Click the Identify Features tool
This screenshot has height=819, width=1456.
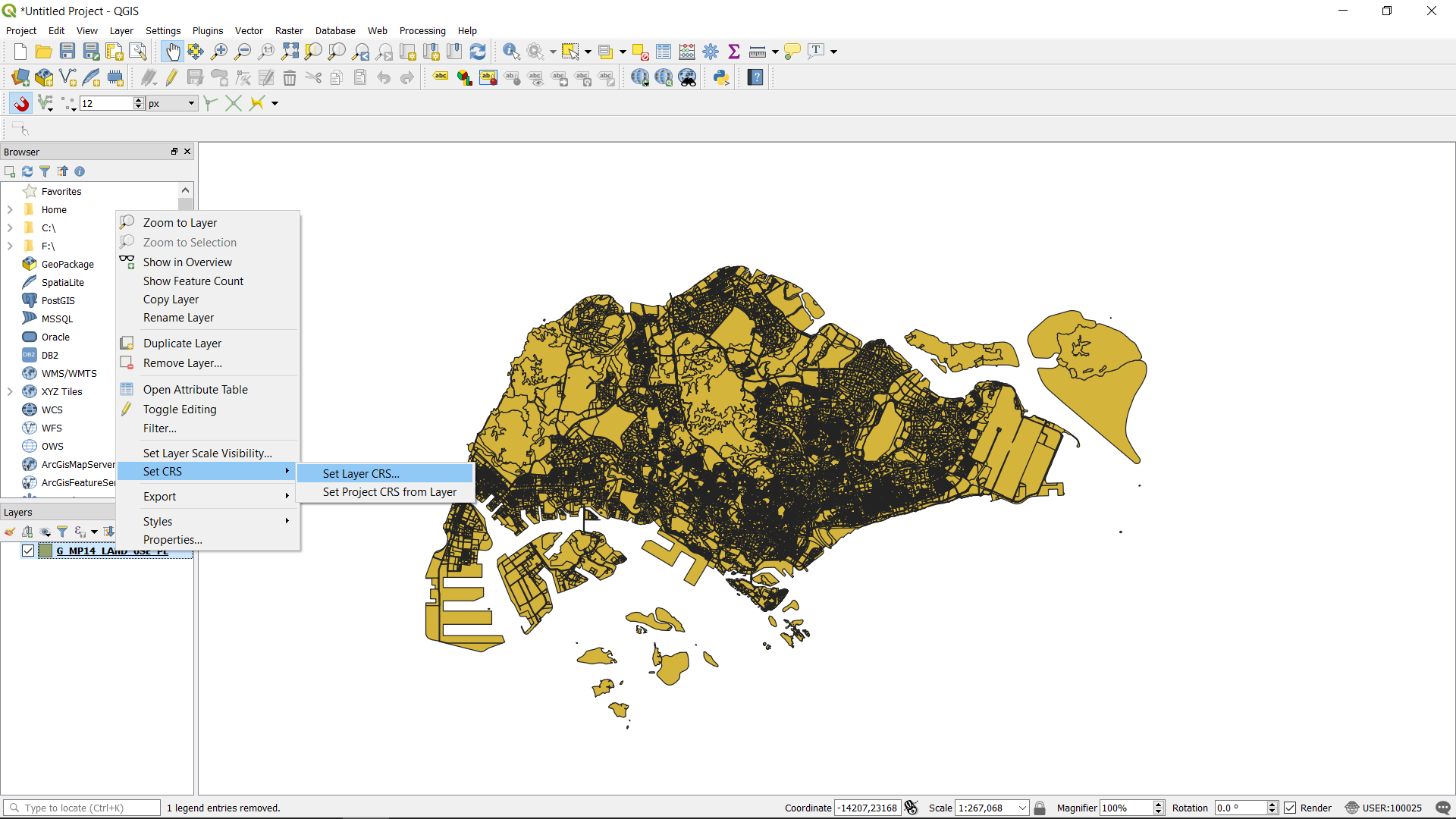tap(511, 52)
